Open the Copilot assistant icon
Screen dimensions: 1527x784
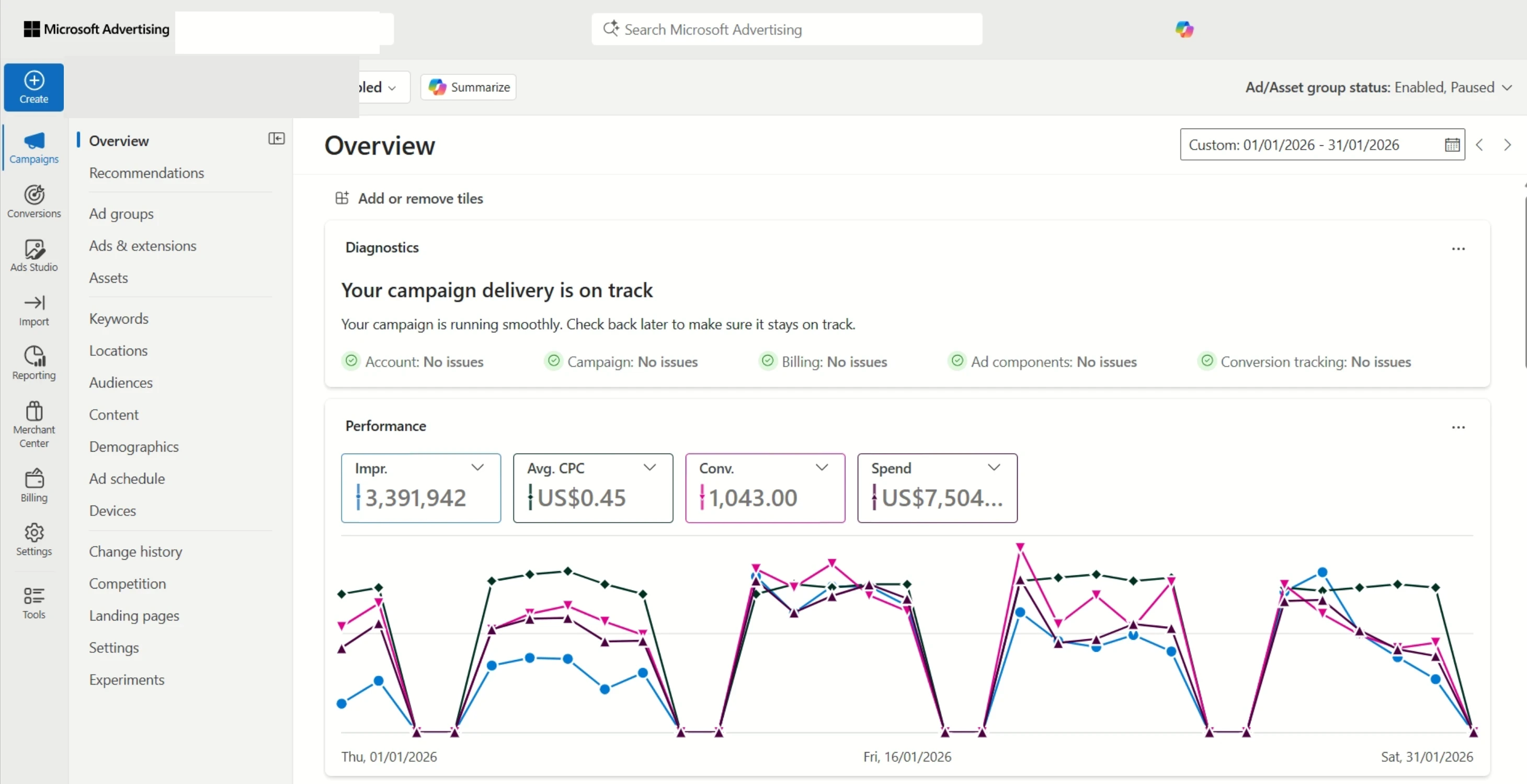(x=1184, y=28)
